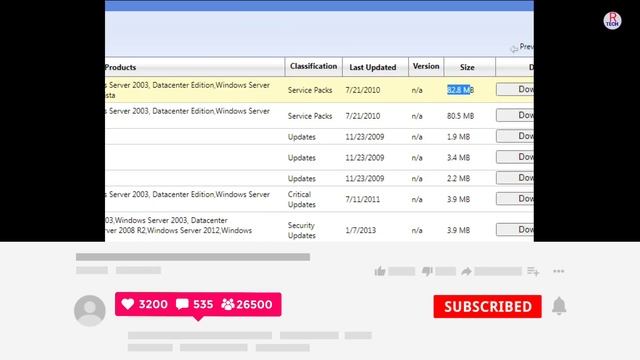Click Download button for 80.5 MB row
This screenshot has height=360, width=640.
pyautogui.click(x=515, y=115)
